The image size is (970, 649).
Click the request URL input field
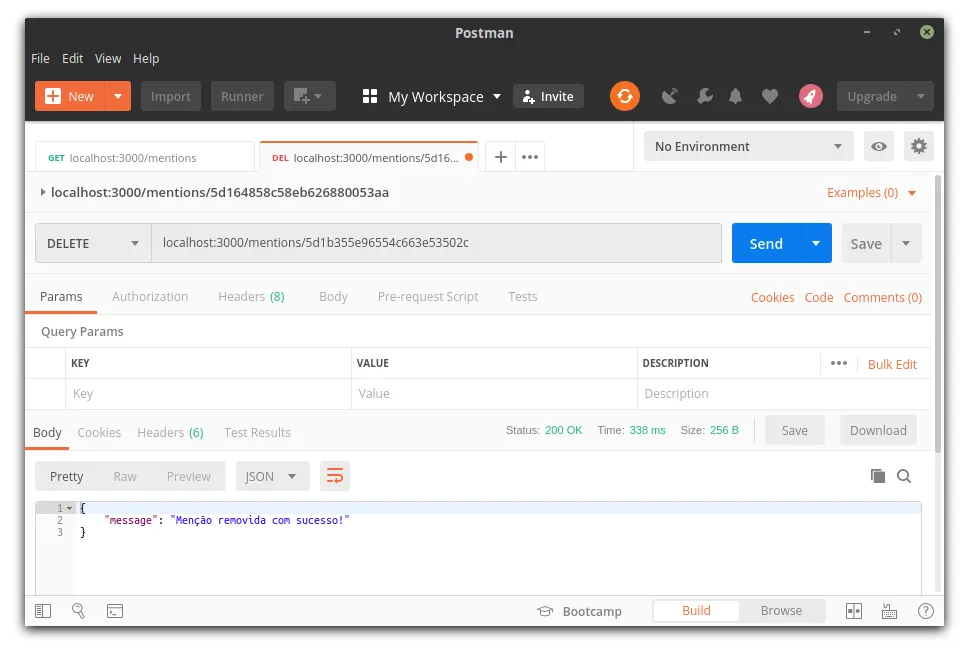pyautogui.click(x=435, y=243)
